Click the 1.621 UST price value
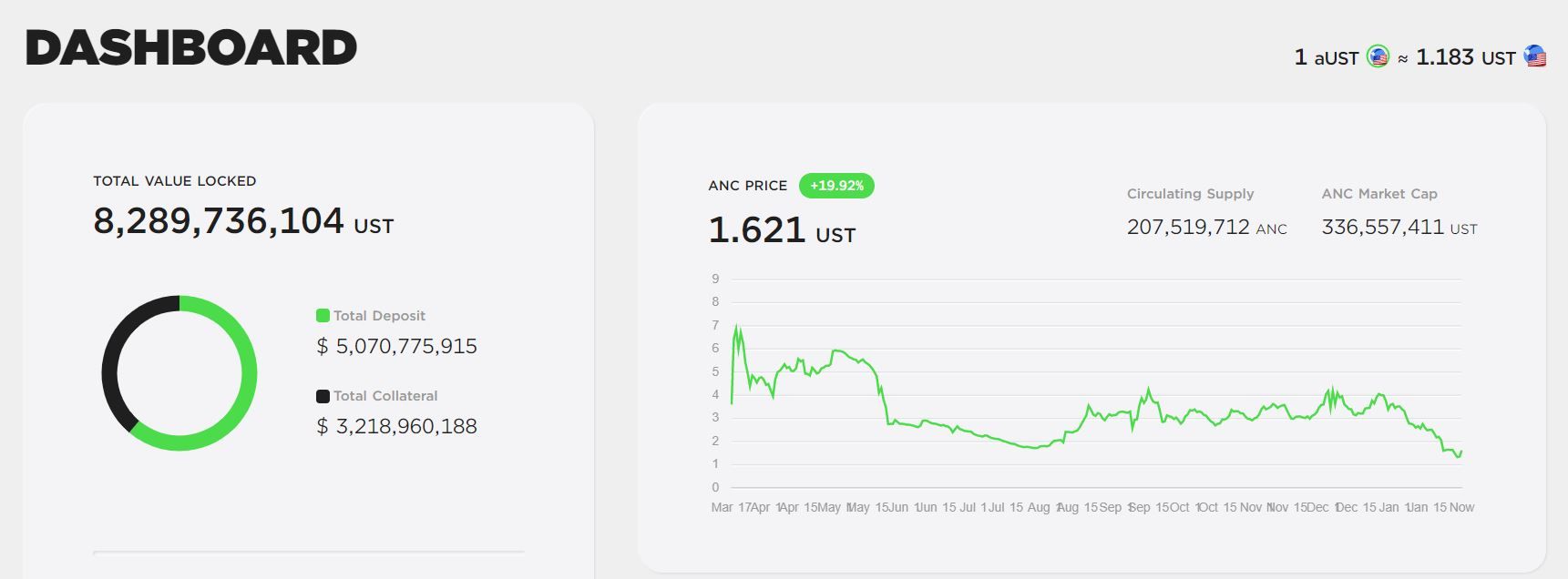 [782, 230]
